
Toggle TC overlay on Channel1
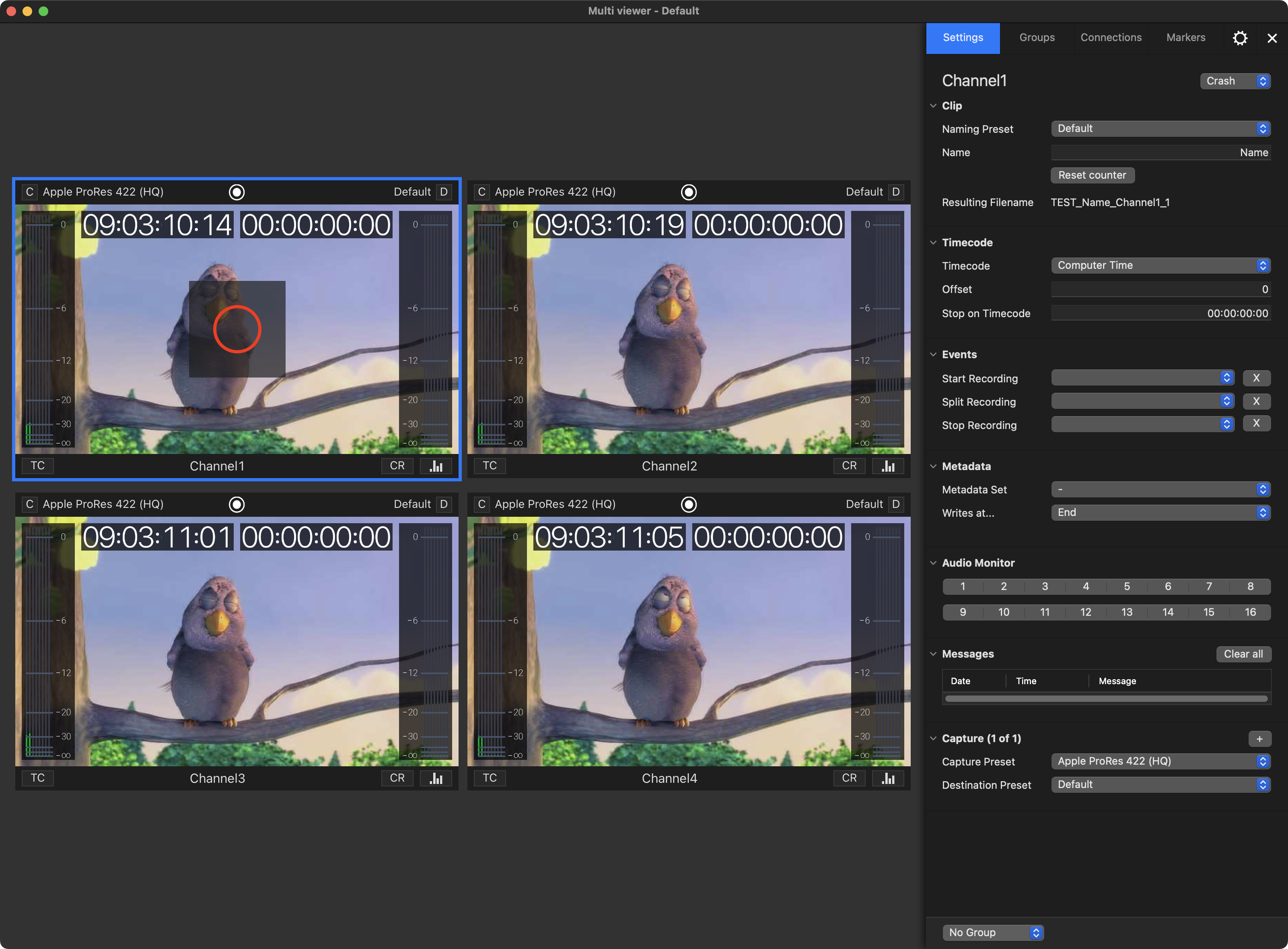tap(38, 466)
